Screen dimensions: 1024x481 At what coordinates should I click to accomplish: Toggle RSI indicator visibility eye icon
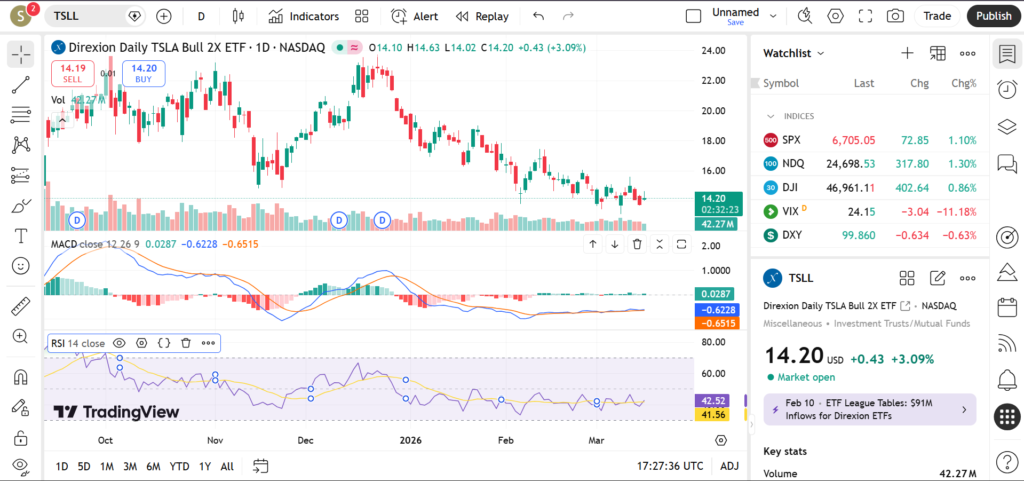(x=119, y=343)
